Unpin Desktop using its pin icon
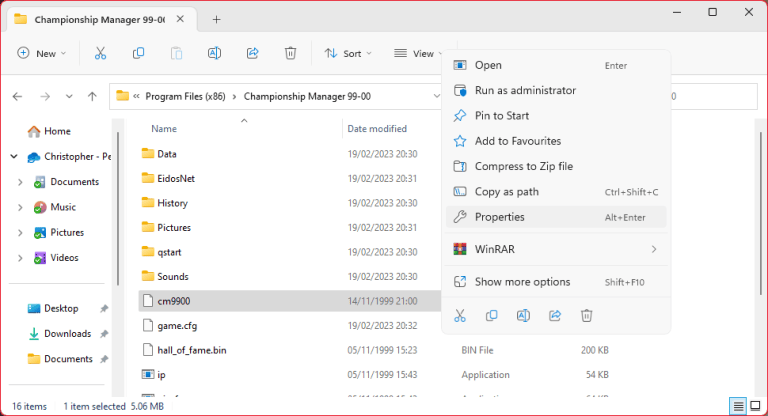 pos(104,309)
